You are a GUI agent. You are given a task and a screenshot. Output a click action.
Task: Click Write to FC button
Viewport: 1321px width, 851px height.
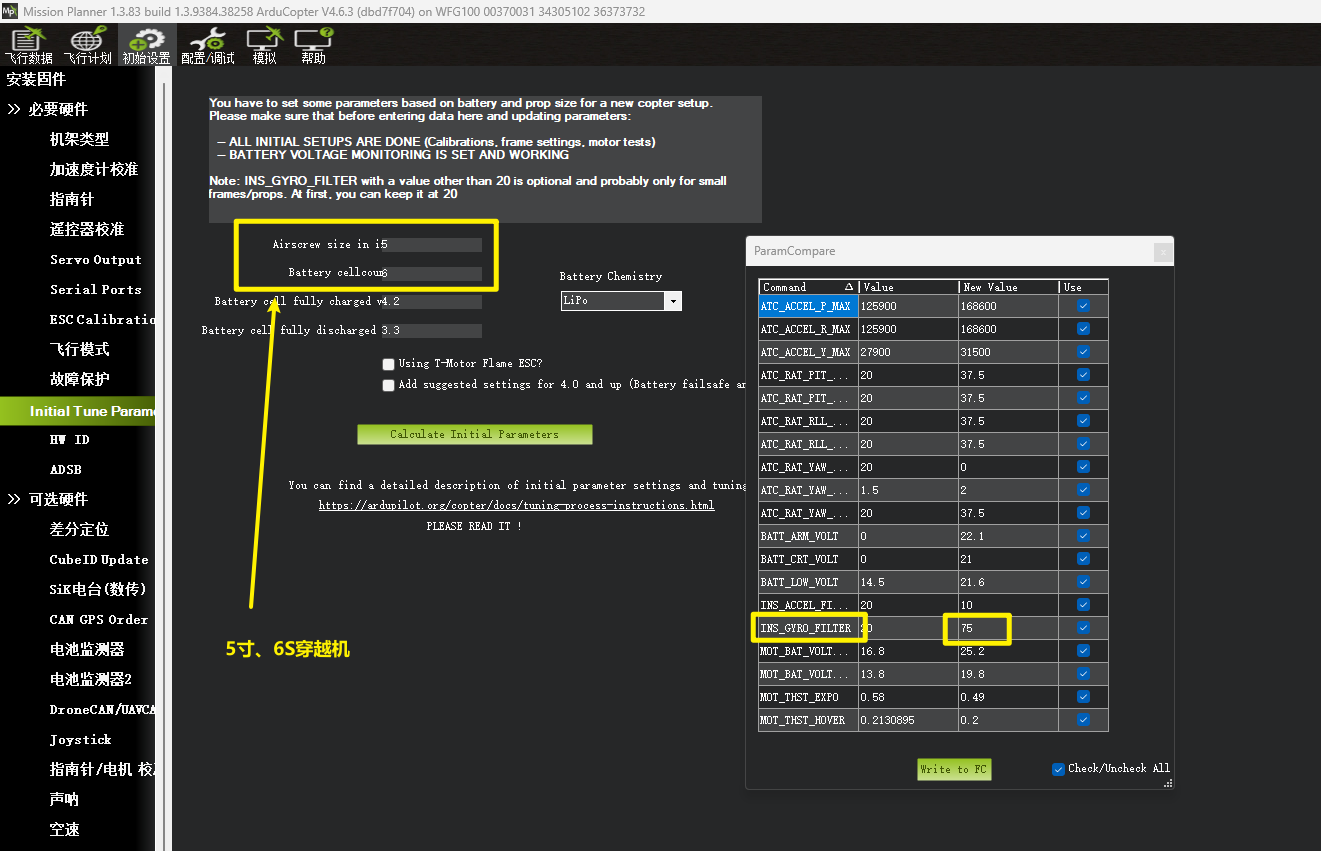click(x=954, y=769)
